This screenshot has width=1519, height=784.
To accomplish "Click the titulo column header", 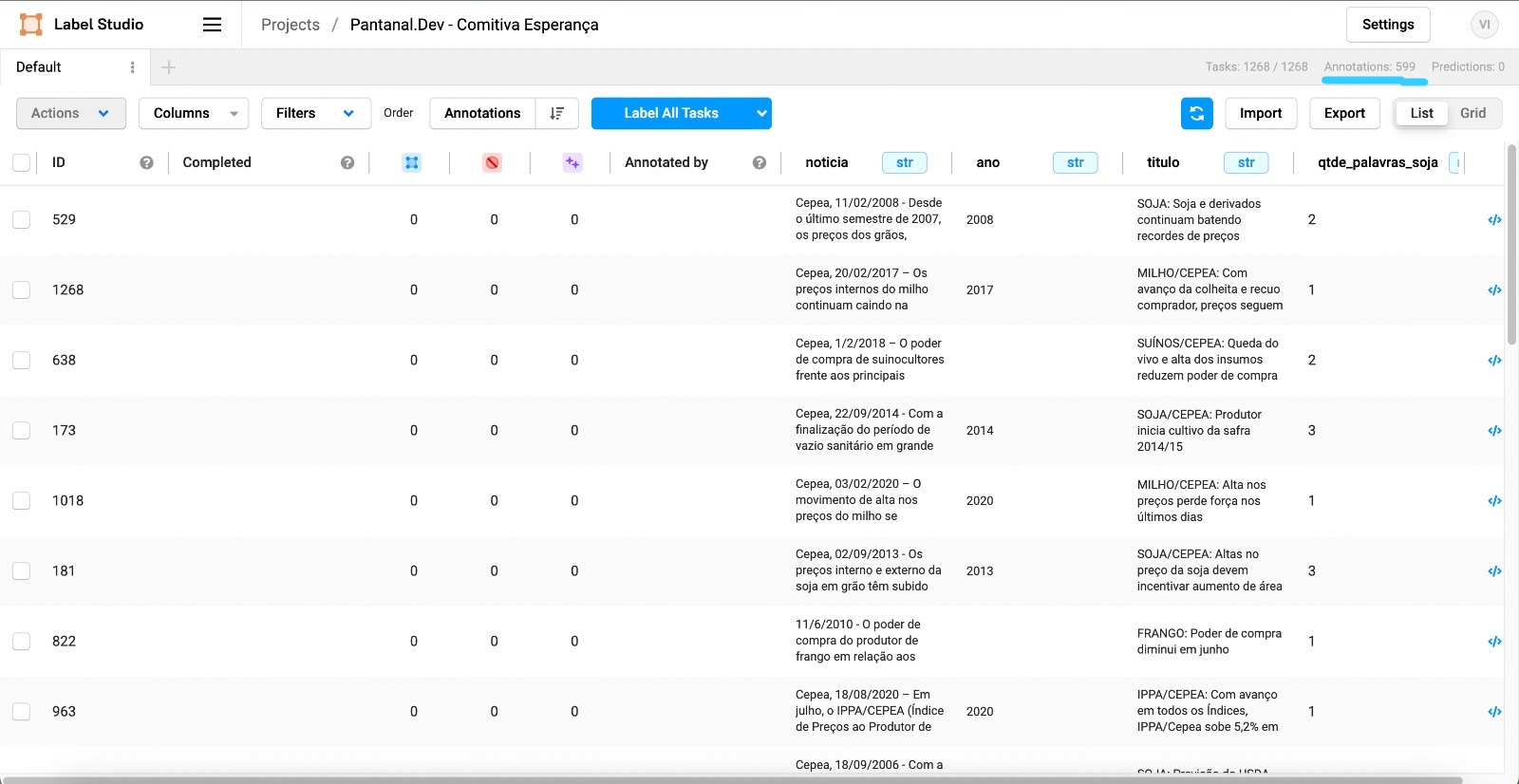I will coord(1163,162).
